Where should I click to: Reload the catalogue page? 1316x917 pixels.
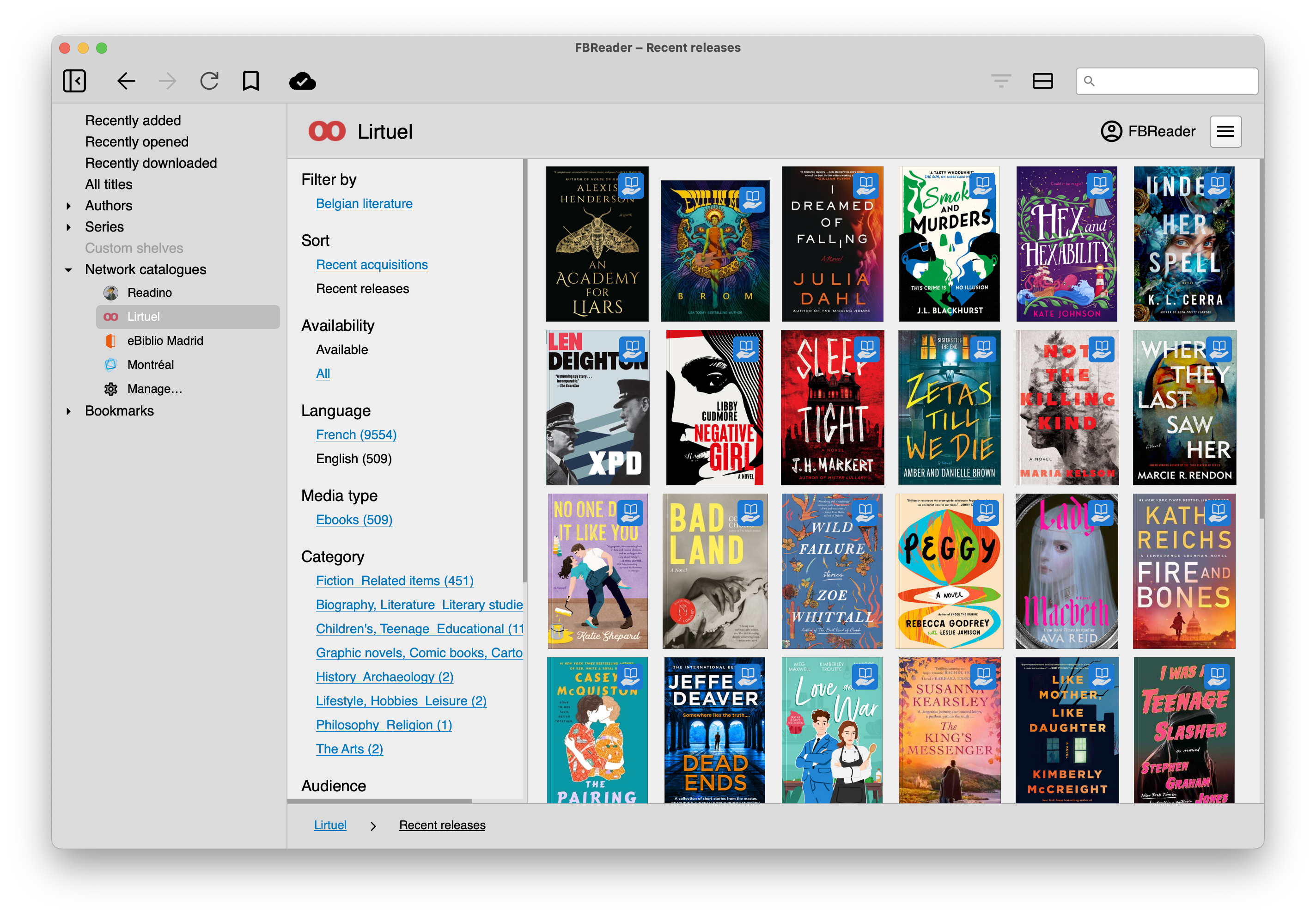coord(209,81)
